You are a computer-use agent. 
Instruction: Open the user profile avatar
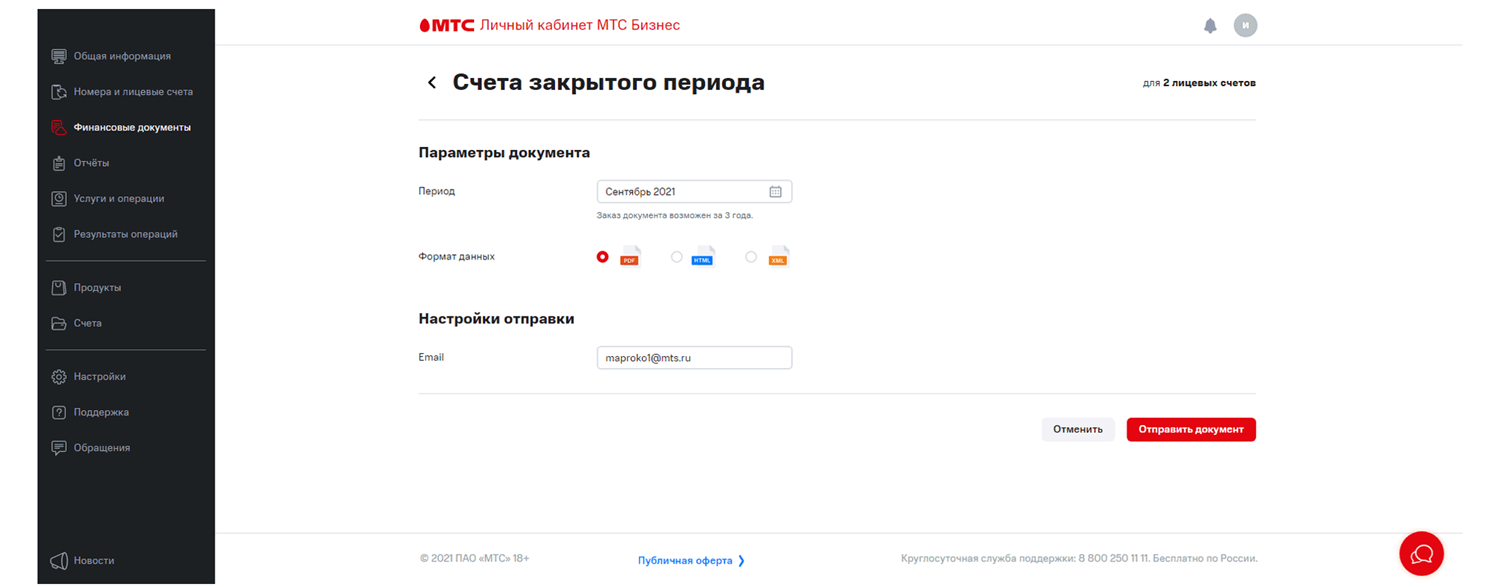[1245, 26]
